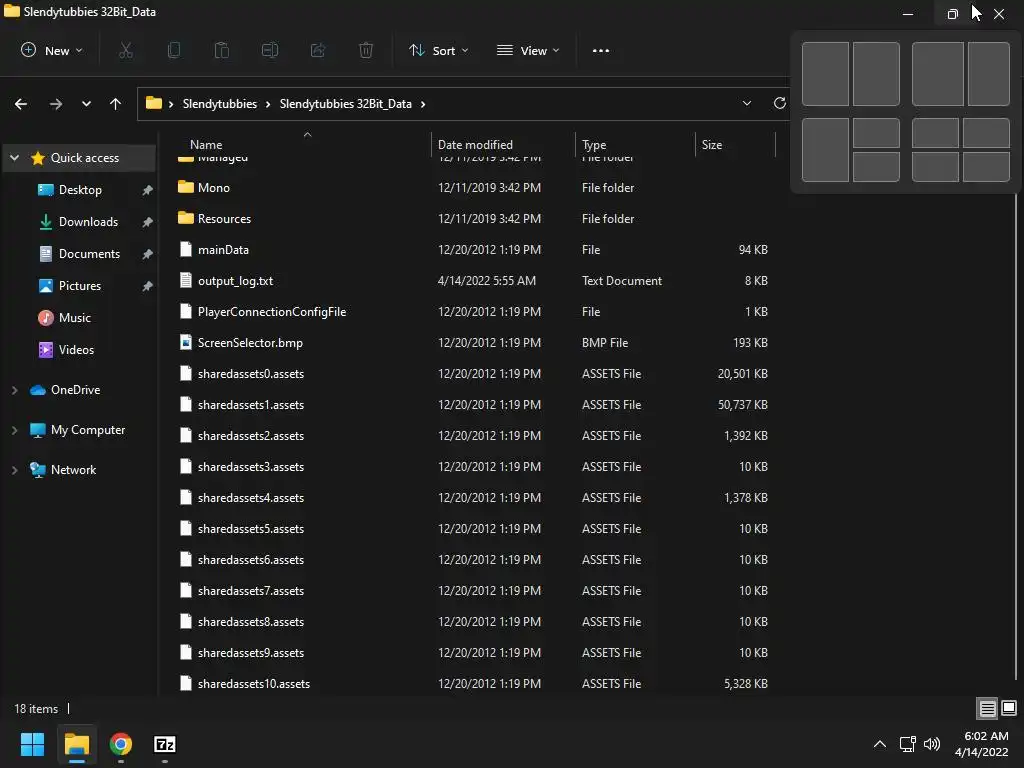1024x768 pixels.
Task: Open the New item dropdown
Action: pyautogui.click(x=52, y=50)
